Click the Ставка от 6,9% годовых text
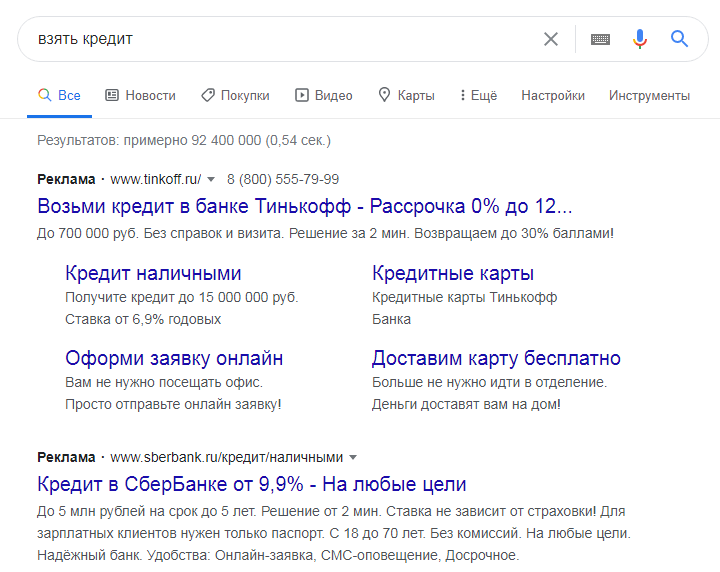The height and width of the screenshot is (572, 720). pyautogui.click(x=143, y=319)
